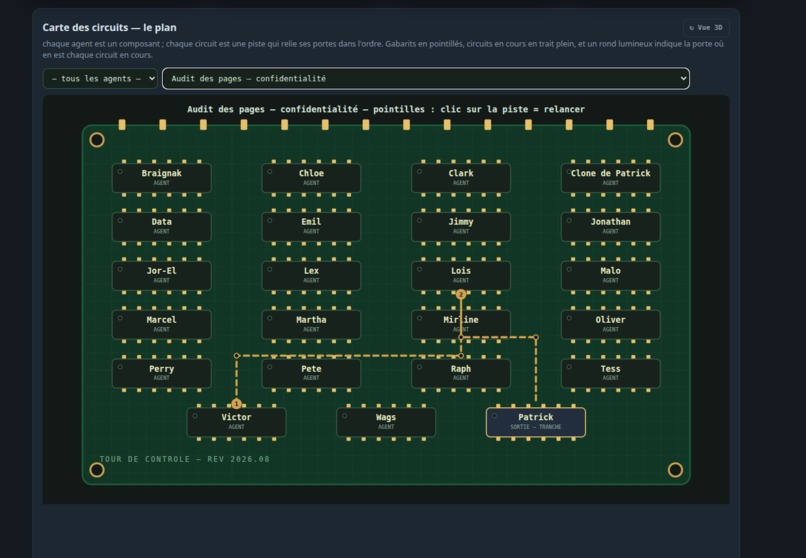Select the Raph agent chip
The width and height of the screenshot is (806, 558).
pyautogui.click(x=461, y=373)
